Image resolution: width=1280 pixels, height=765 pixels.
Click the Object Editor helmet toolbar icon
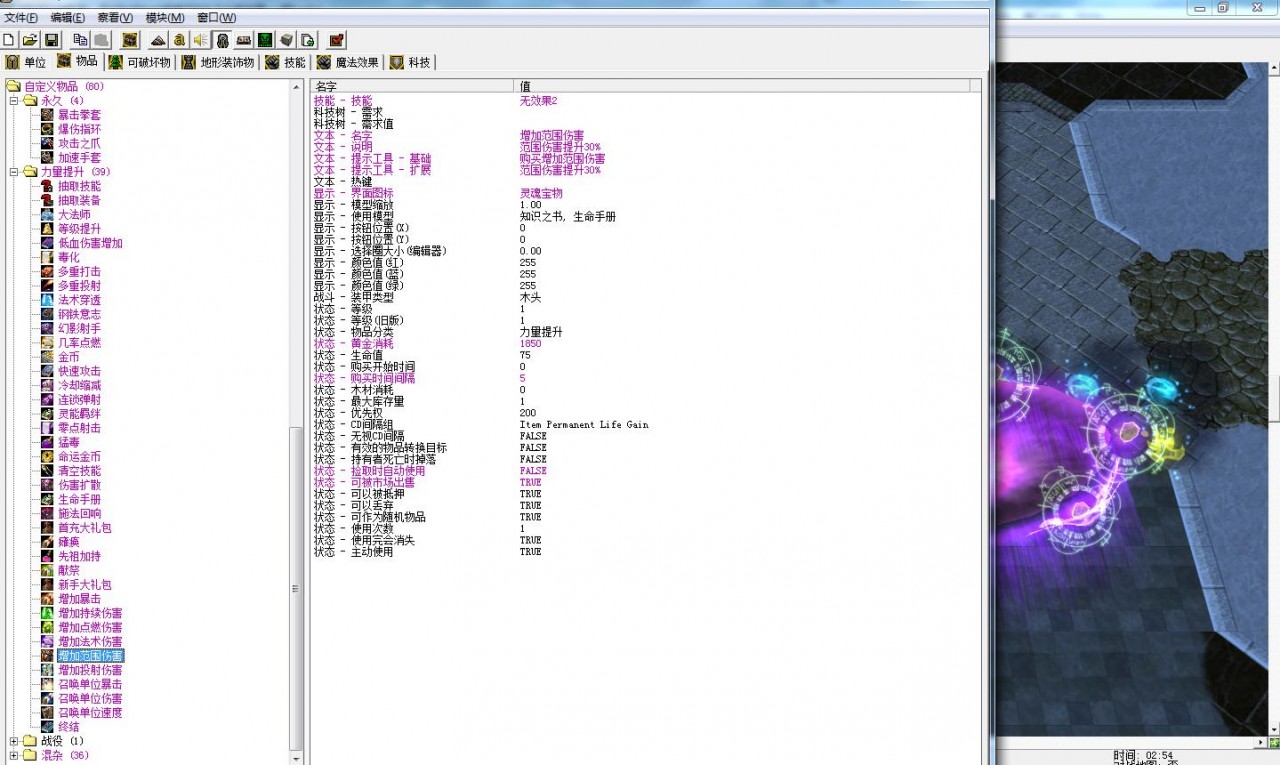(222, 40)
